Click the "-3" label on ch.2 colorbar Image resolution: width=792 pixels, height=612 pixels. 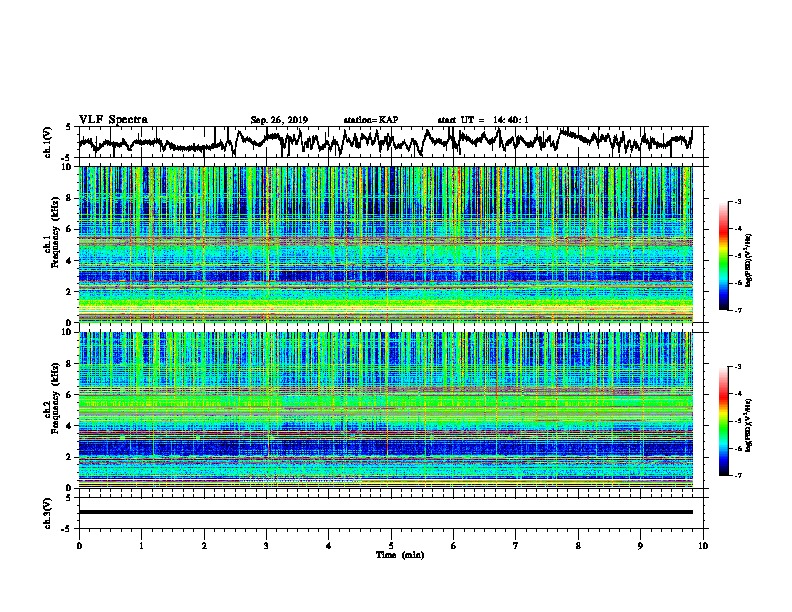(738, 367)
